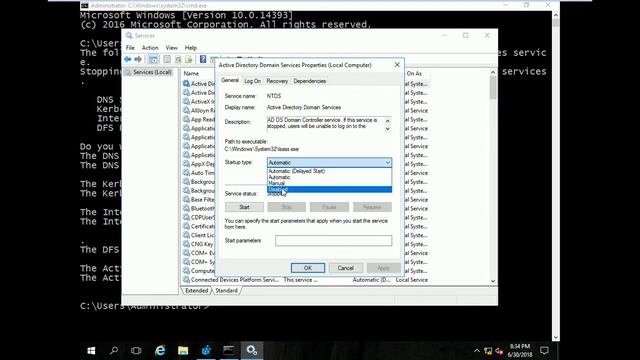The image size is (640, 360).
Task: Open Startup type combo box
Action: click(x=329, y=162)
